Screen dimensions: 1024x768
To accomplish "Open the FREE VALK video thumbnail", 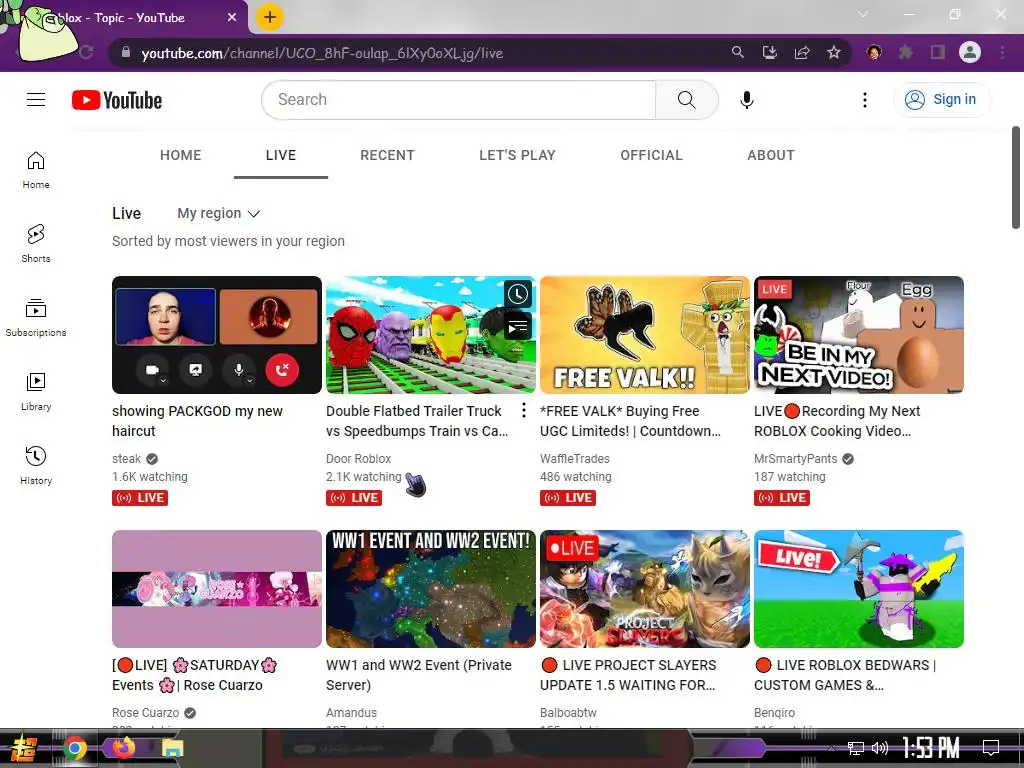I will [x=645, y=335].
